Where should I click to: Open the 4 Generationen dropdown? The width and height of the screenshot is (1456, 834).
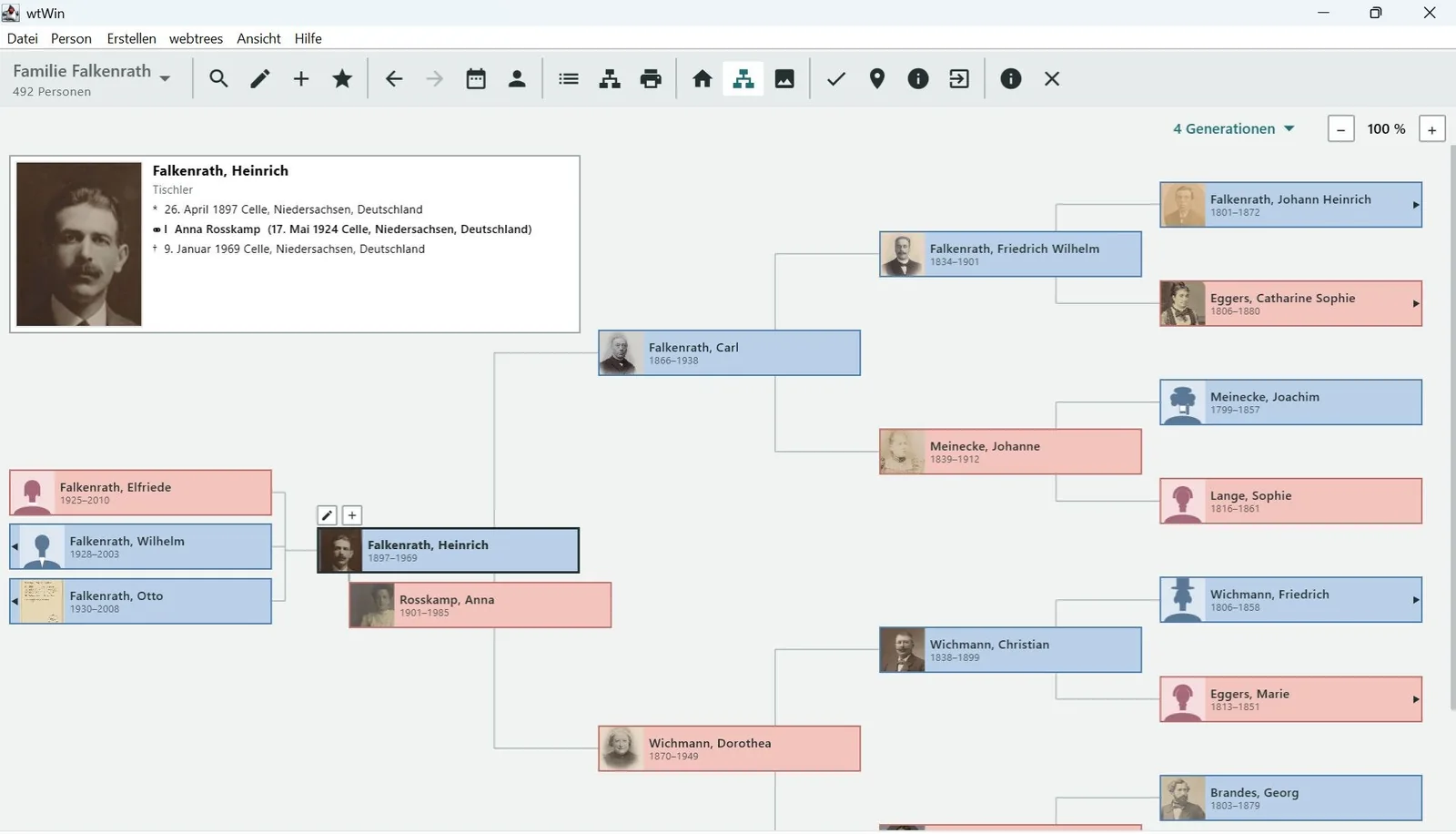click(1233, 129)
